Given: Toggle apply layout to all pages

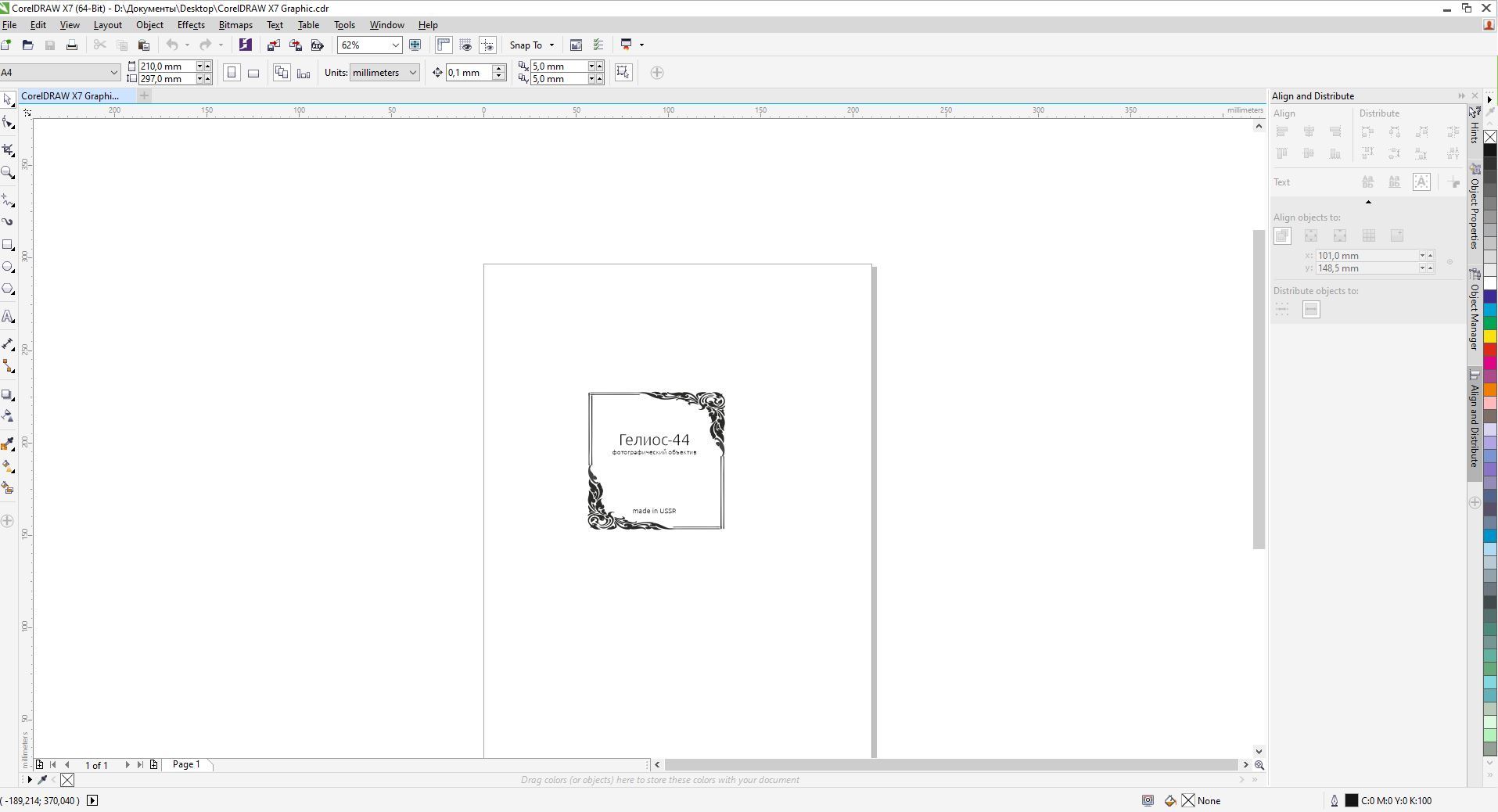Looking at the screenshot, I should 282,73.
